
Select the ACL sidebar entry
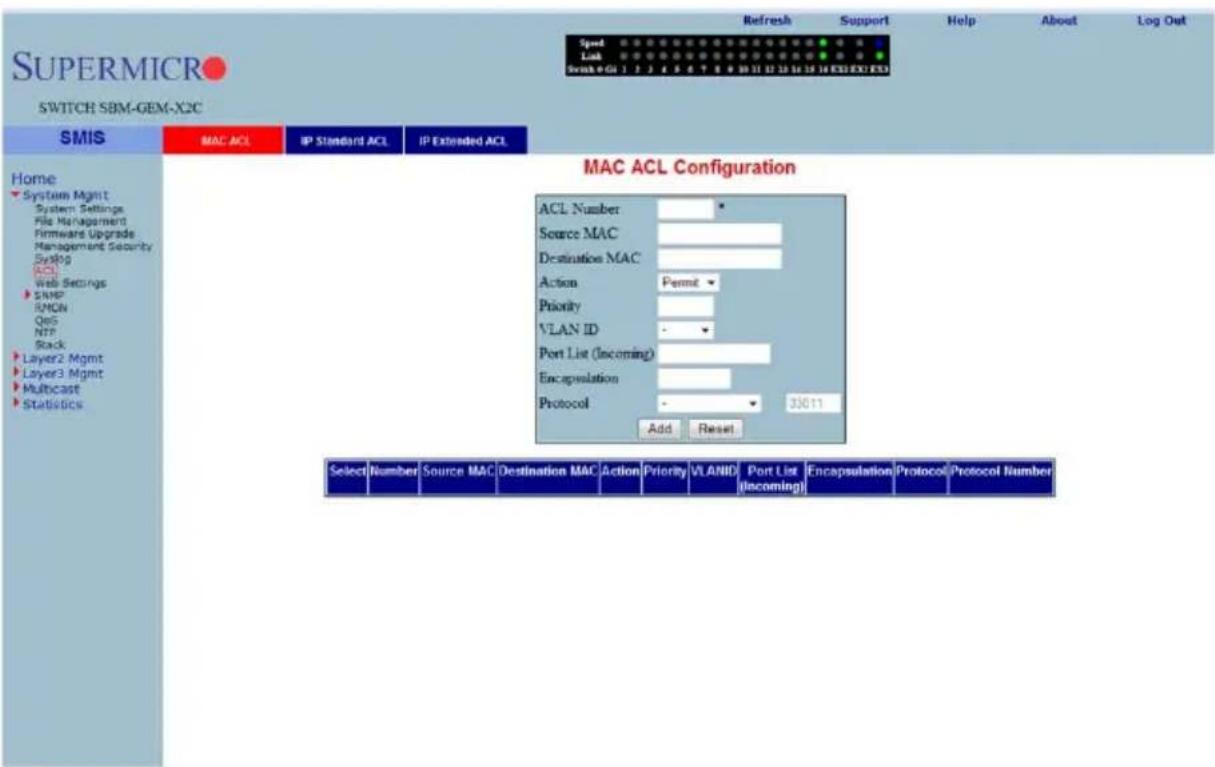[x=45, y=270]
